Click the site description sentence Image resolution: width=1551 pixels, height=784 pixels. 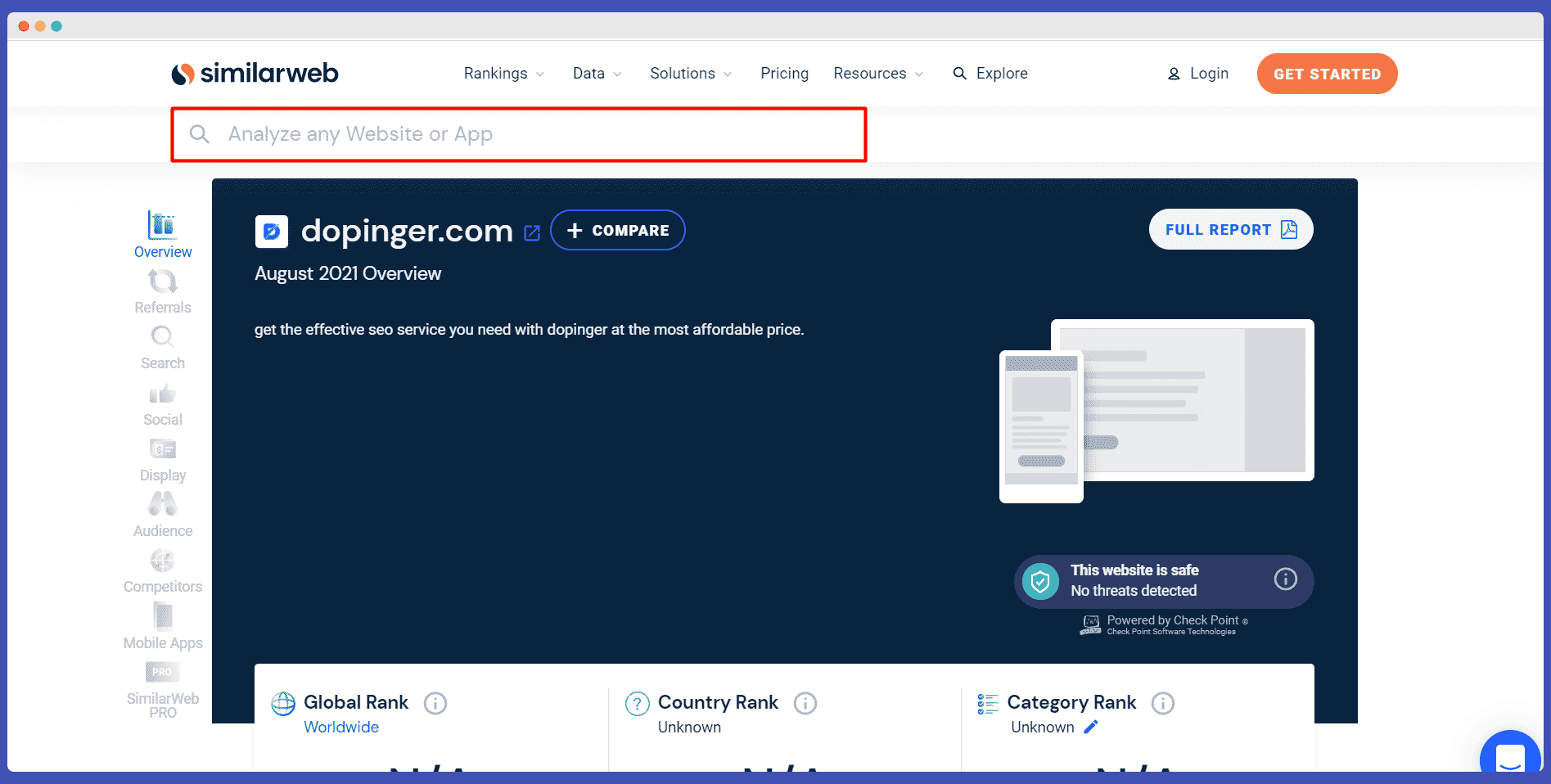(x=529, y=329)
